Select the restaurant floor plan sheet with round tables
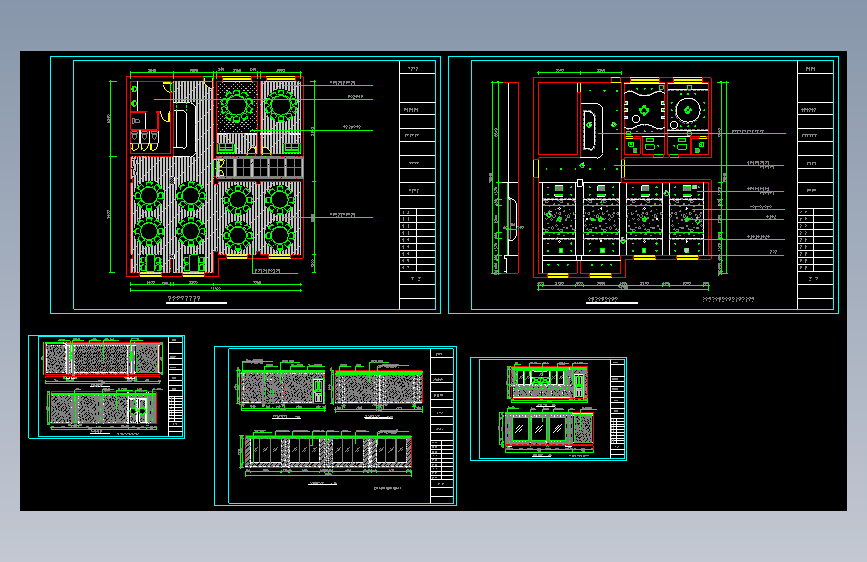The height and width of the screenshot is (562, 867). 245,185
